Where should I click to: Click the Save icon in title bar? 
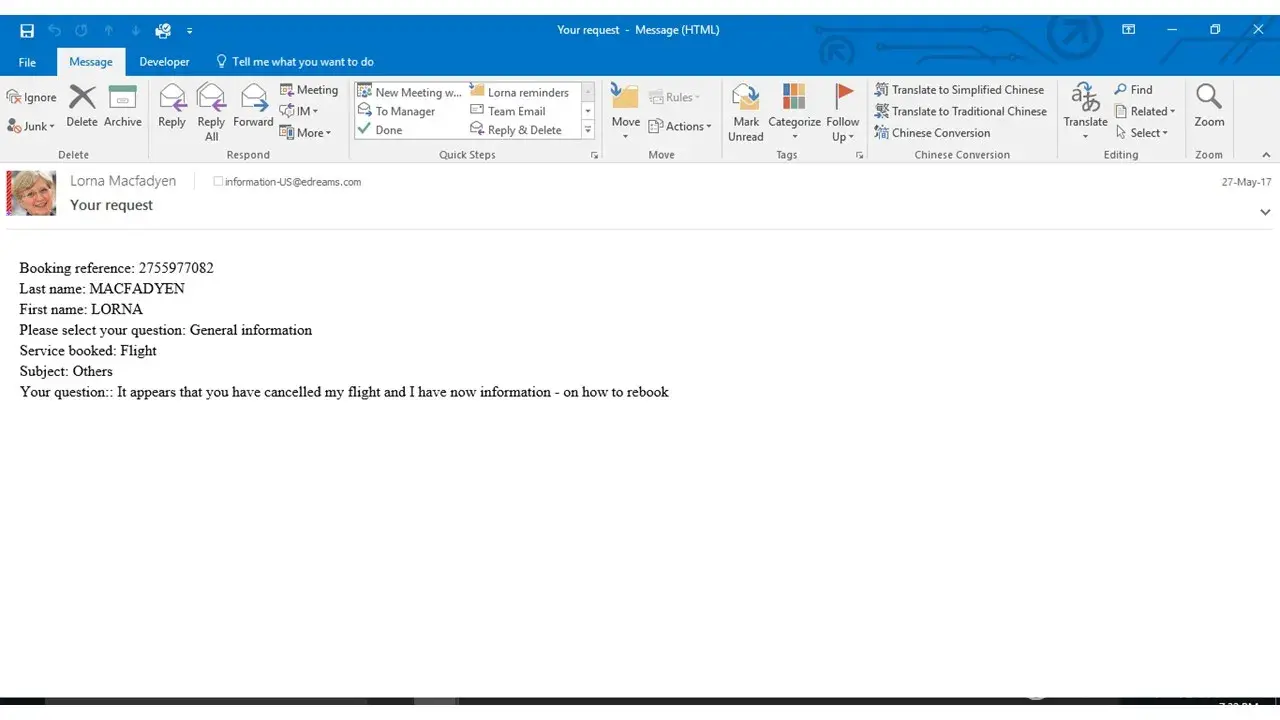[27, 30]
